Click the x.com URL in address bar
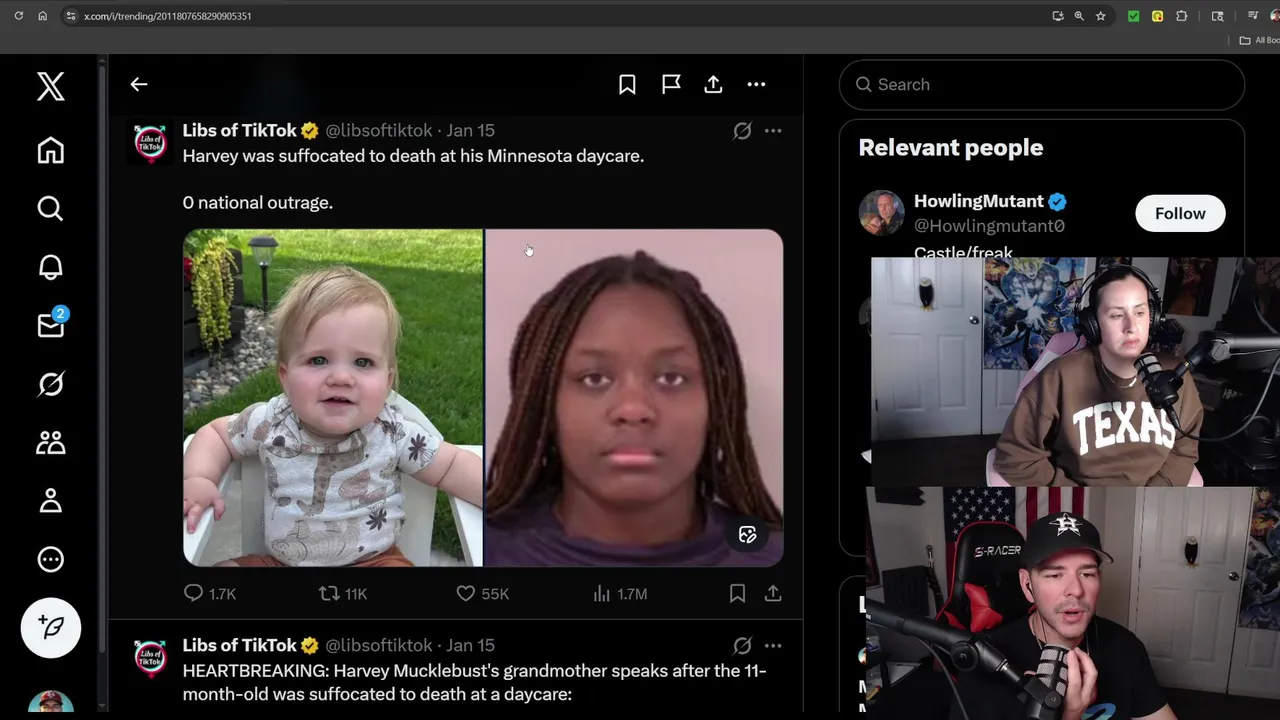The height and width of the screenshot is (720, 1280). [168, 16]
